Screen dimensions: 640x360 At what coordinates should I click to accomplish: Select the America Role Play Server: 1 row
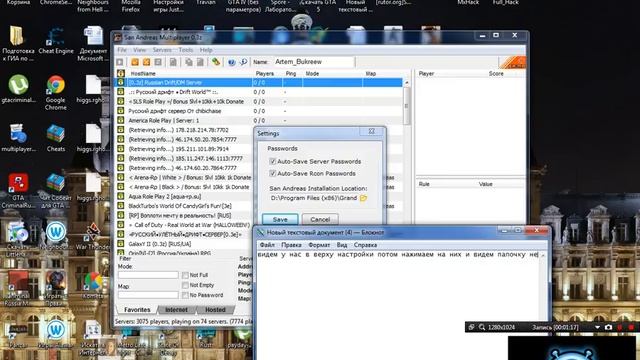pos(259,120)
